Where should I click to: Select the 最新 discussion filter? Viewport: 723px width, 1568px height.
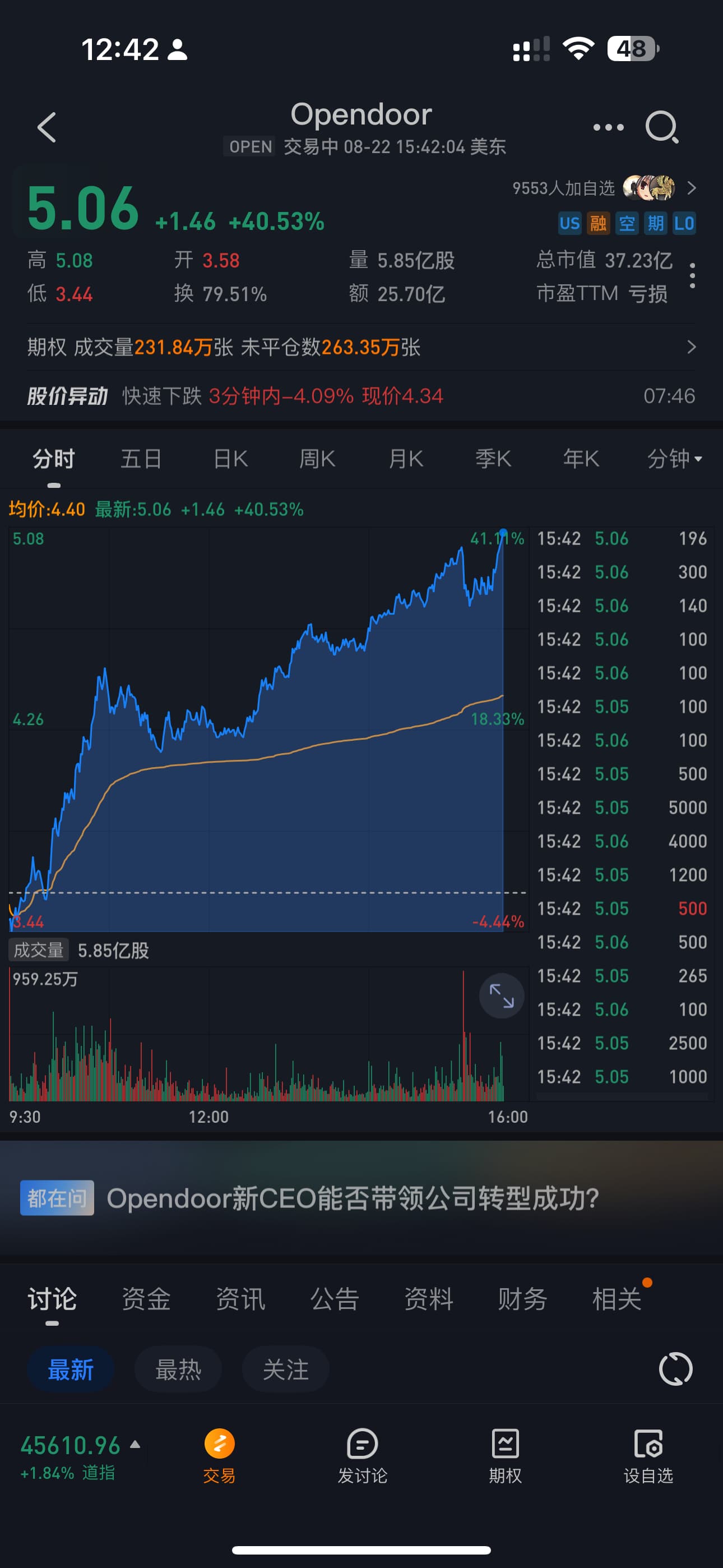pos(71,1369)
